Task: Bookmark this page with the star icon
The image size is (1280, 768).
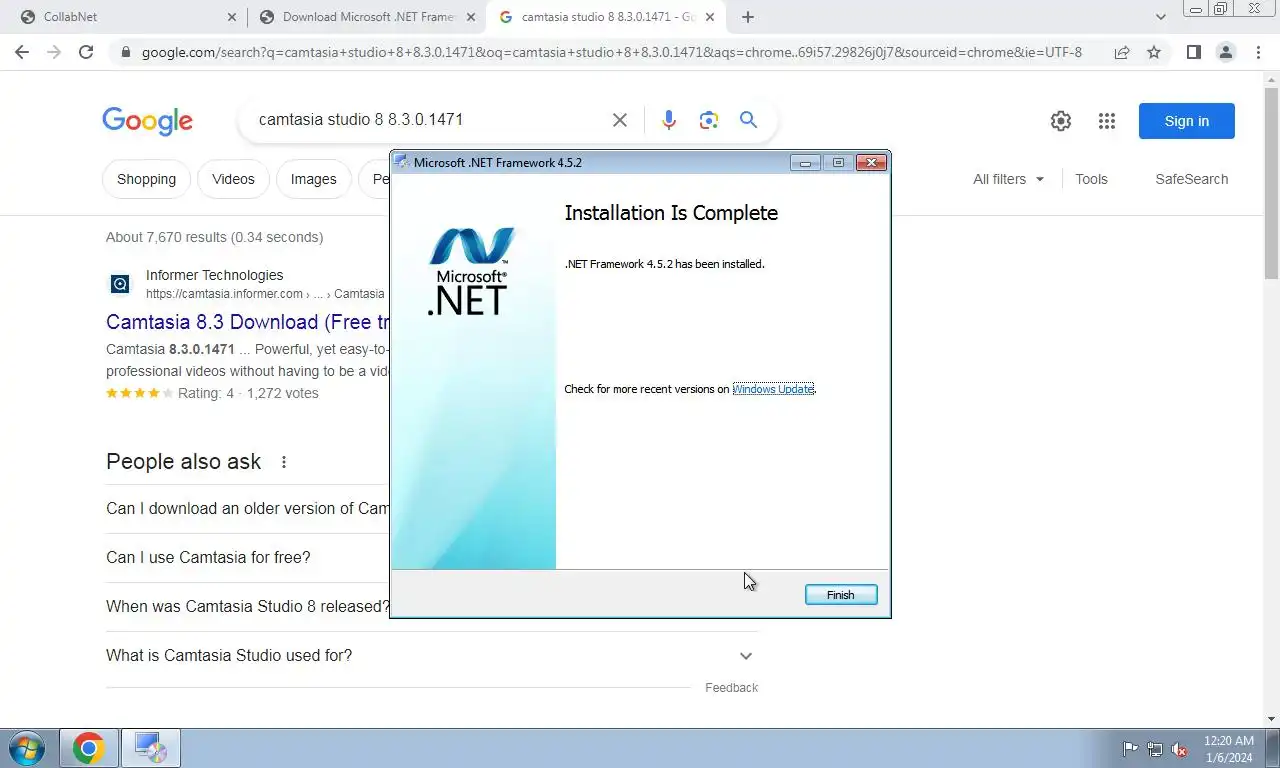Action: tap(1154, 52)
